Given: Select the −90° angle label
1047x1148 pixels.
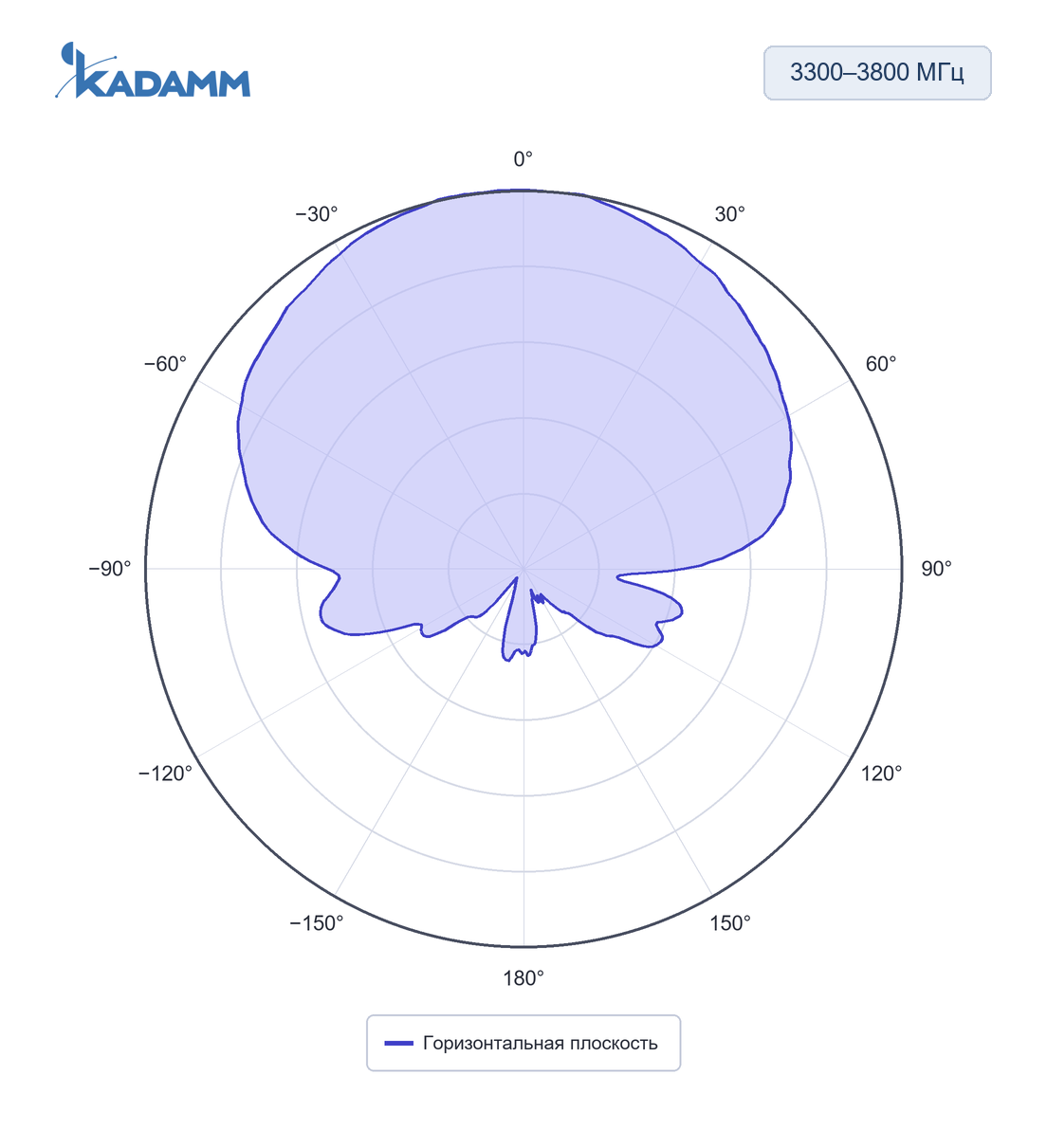Looking at the screenshot, I should click(x=110, y=569).
